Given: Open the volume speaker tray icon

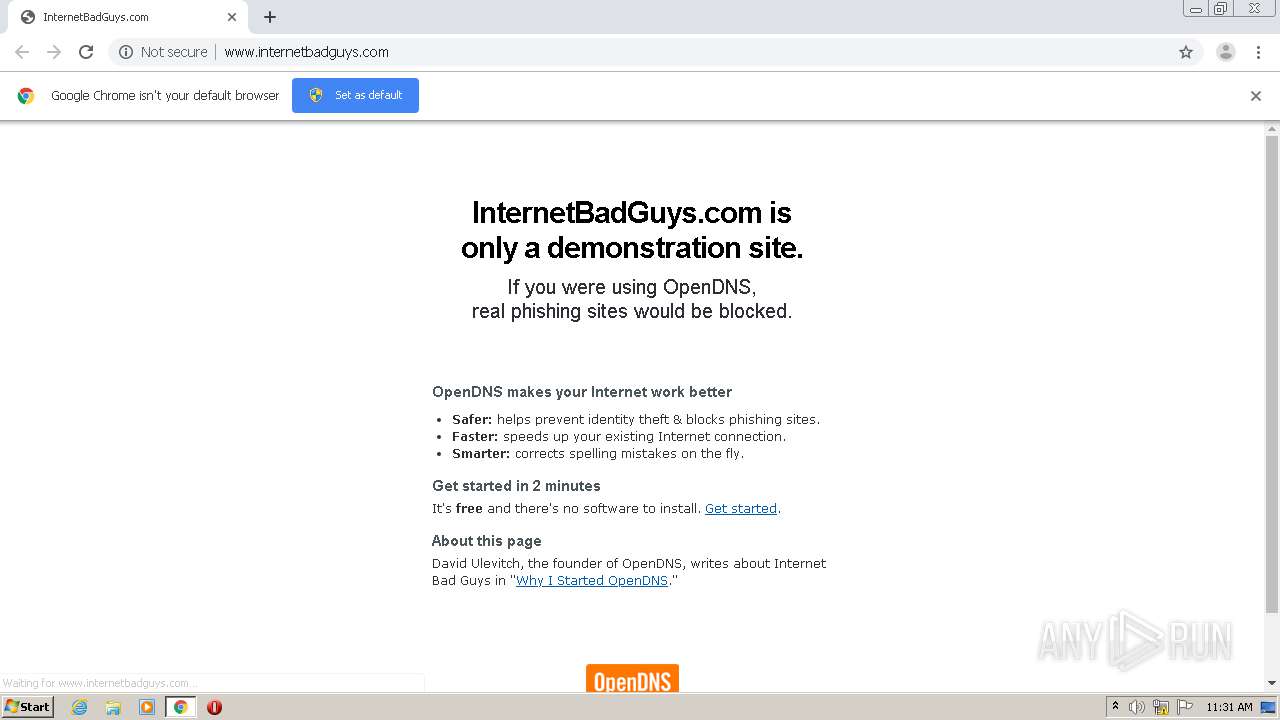Looking at the screenshot, I should point(1137,707).
